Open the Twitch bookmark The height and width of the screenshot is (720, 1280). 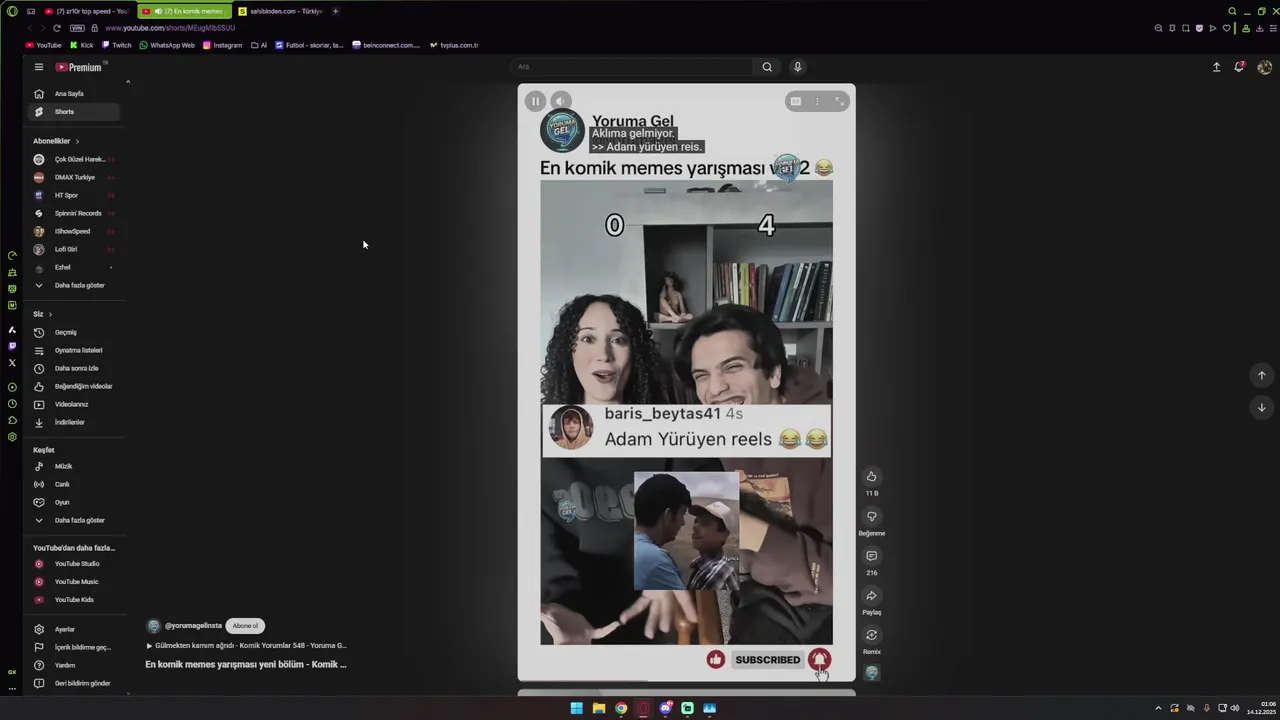coord(117,45)
